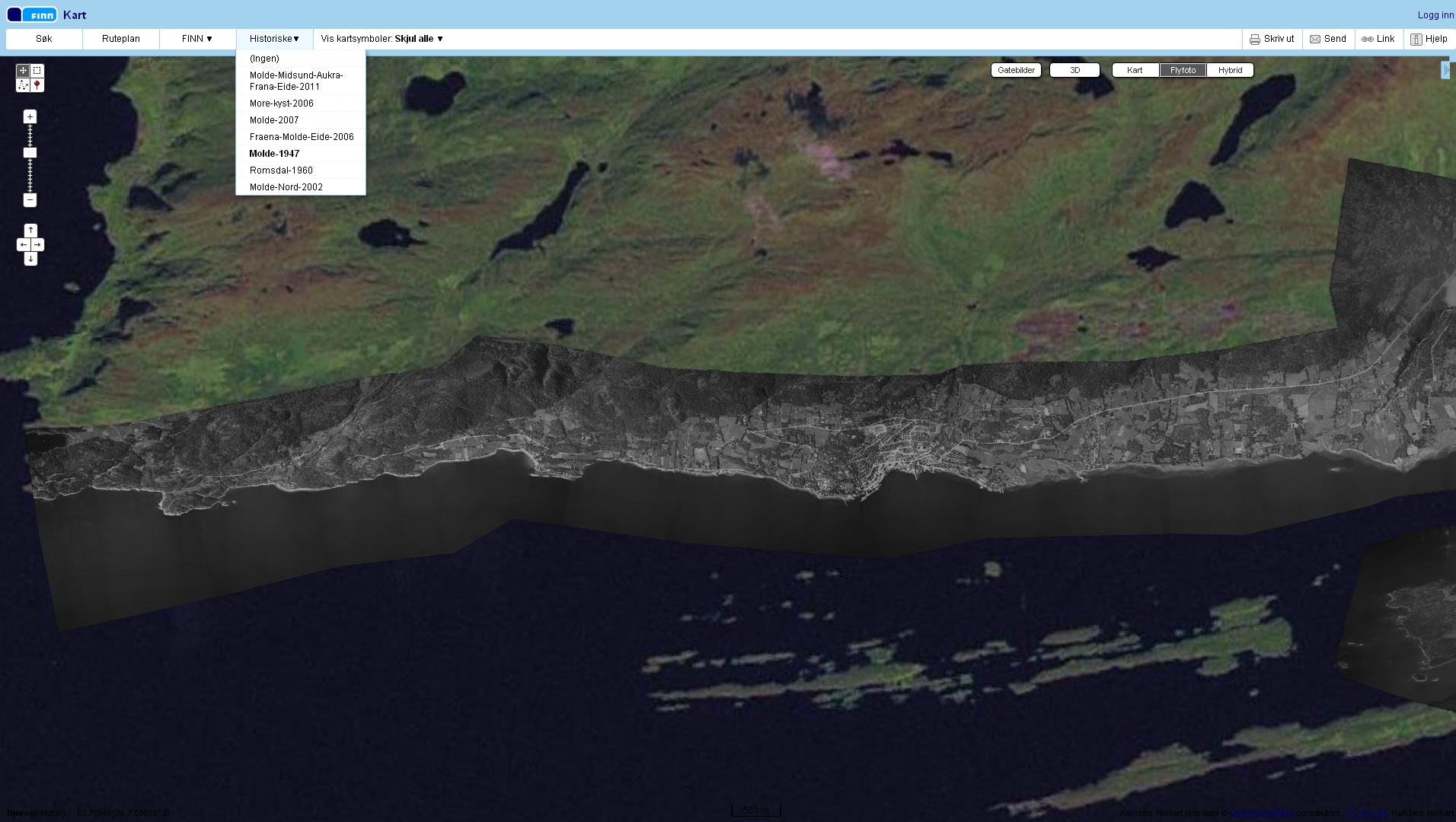This screenshot has height=822, width=1456.
Task: Select the rectangle zoom selection tool
Action: 37,71
